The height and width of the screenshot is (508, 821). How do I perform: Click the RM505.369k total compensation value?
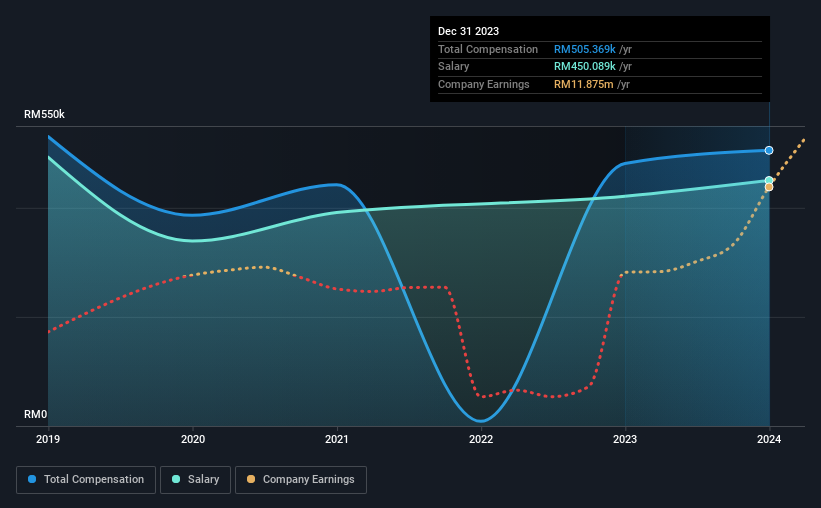(x=585, y=49)
